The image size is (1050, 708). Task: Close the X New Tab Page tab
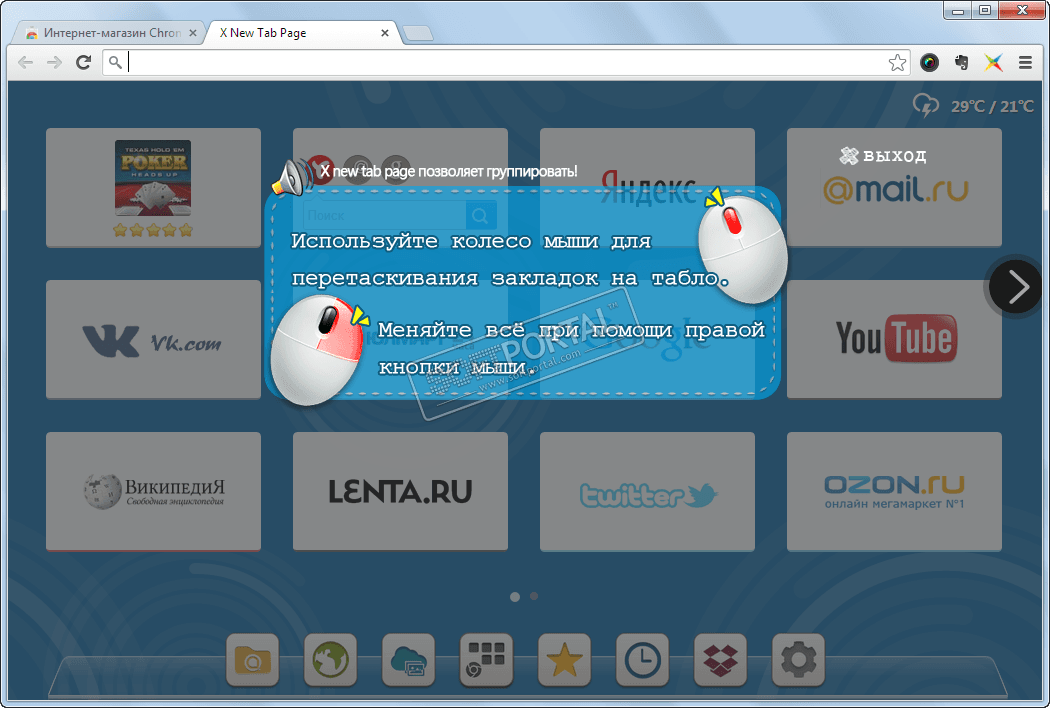coord(384,33)
